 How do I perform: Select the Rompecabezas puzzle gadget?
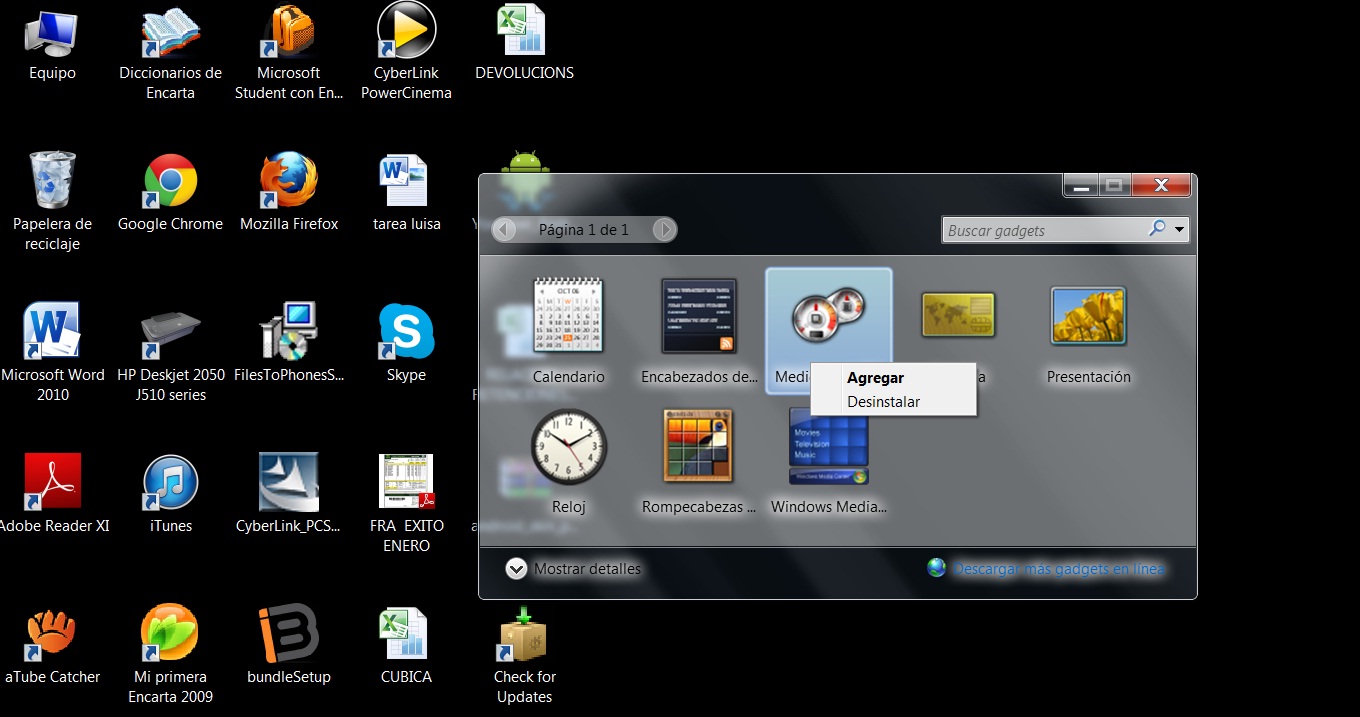pyautogui.click(x=699, y=461)
